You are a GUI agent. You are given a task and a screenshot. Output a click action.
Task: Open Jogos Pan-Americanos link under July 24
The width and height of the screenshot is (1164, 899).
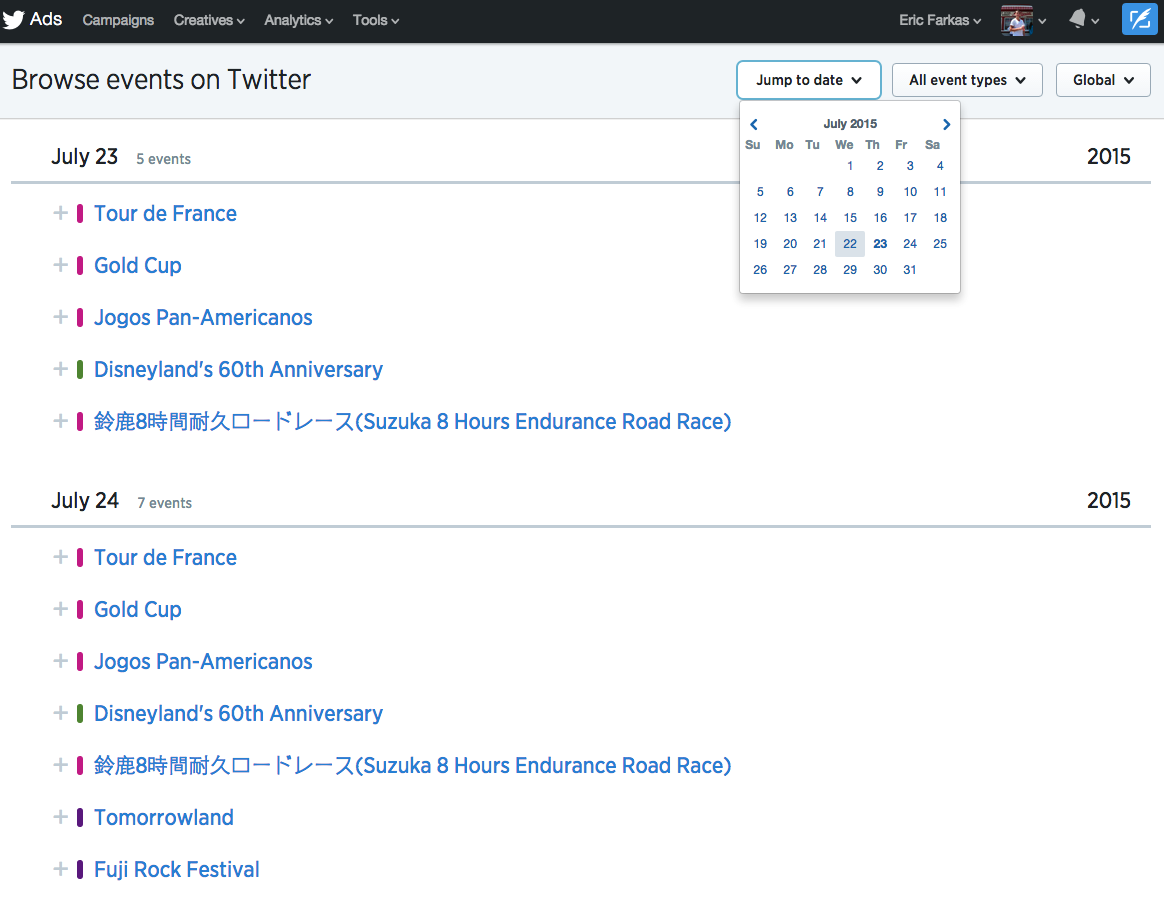click(x=203, y=661)
